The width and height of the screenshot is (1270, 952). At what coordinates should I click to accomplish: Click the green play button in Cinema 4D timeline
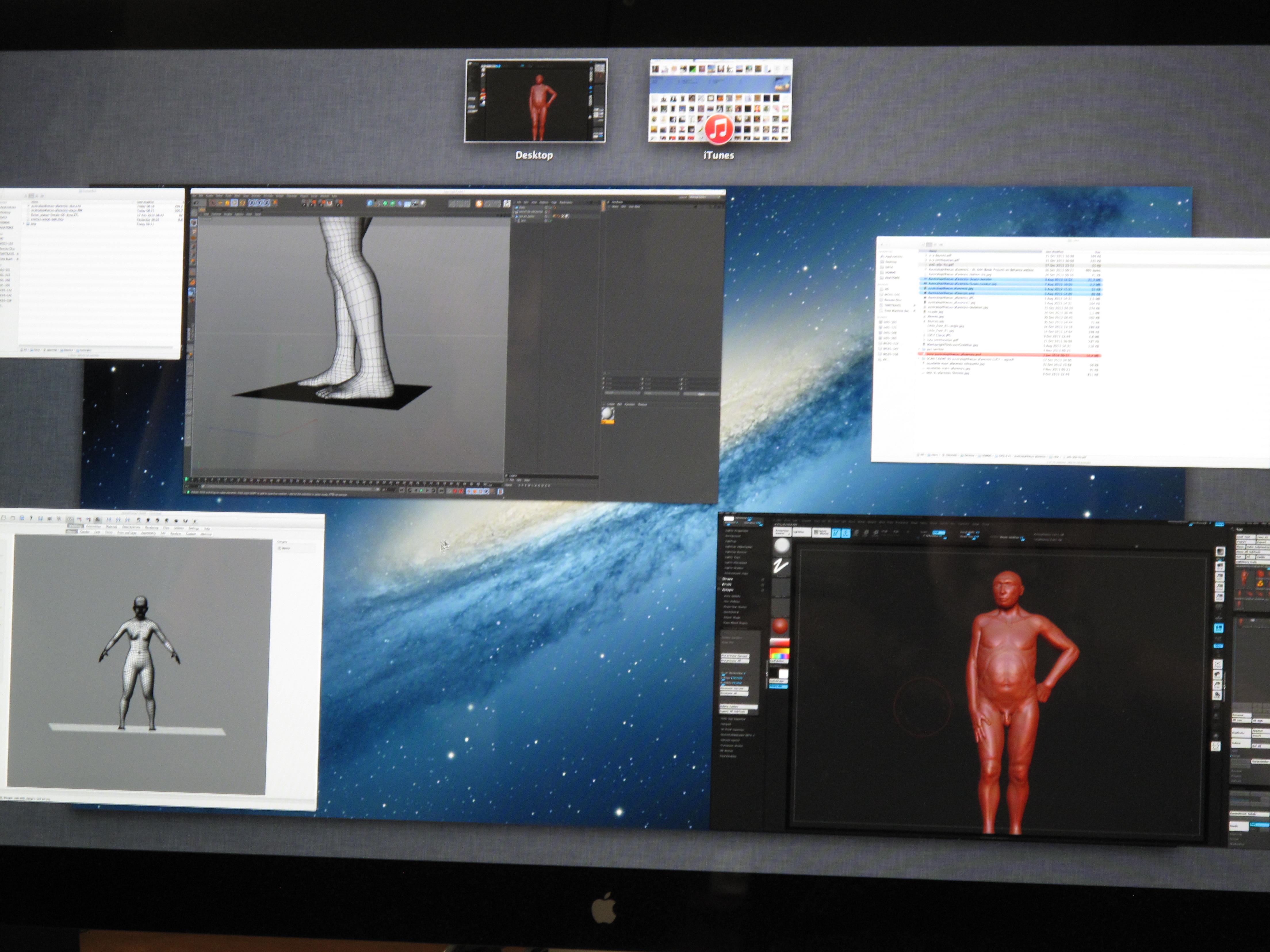pyautogui.click(x=421, y=491)
